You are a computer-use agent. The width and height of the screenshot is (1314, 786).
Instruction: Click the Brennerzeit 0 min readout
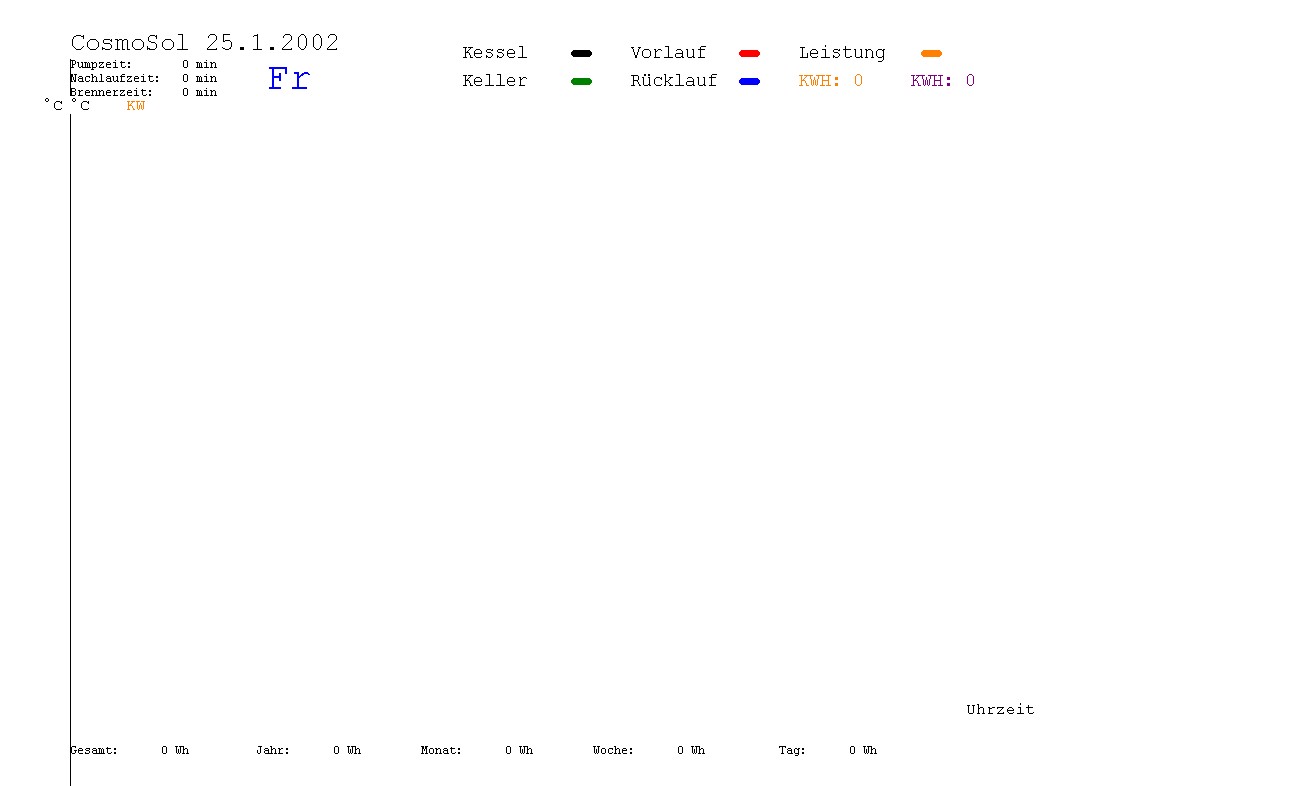143,92
